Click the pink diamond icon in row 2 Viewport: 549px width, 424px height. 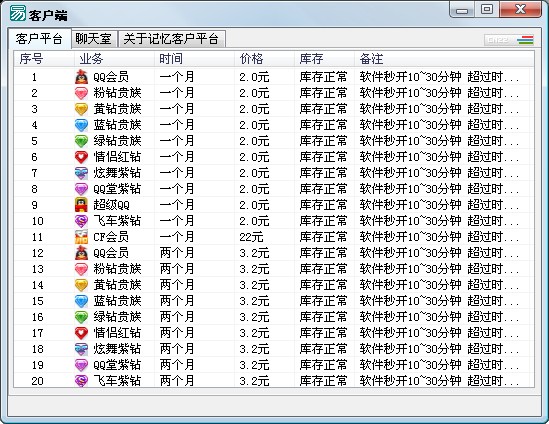(x=81, y=93)
